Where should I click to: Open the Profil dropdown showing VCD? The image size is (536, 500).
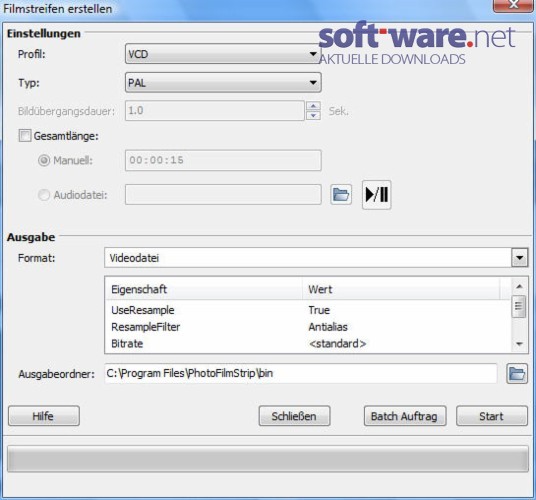[223, 54]
